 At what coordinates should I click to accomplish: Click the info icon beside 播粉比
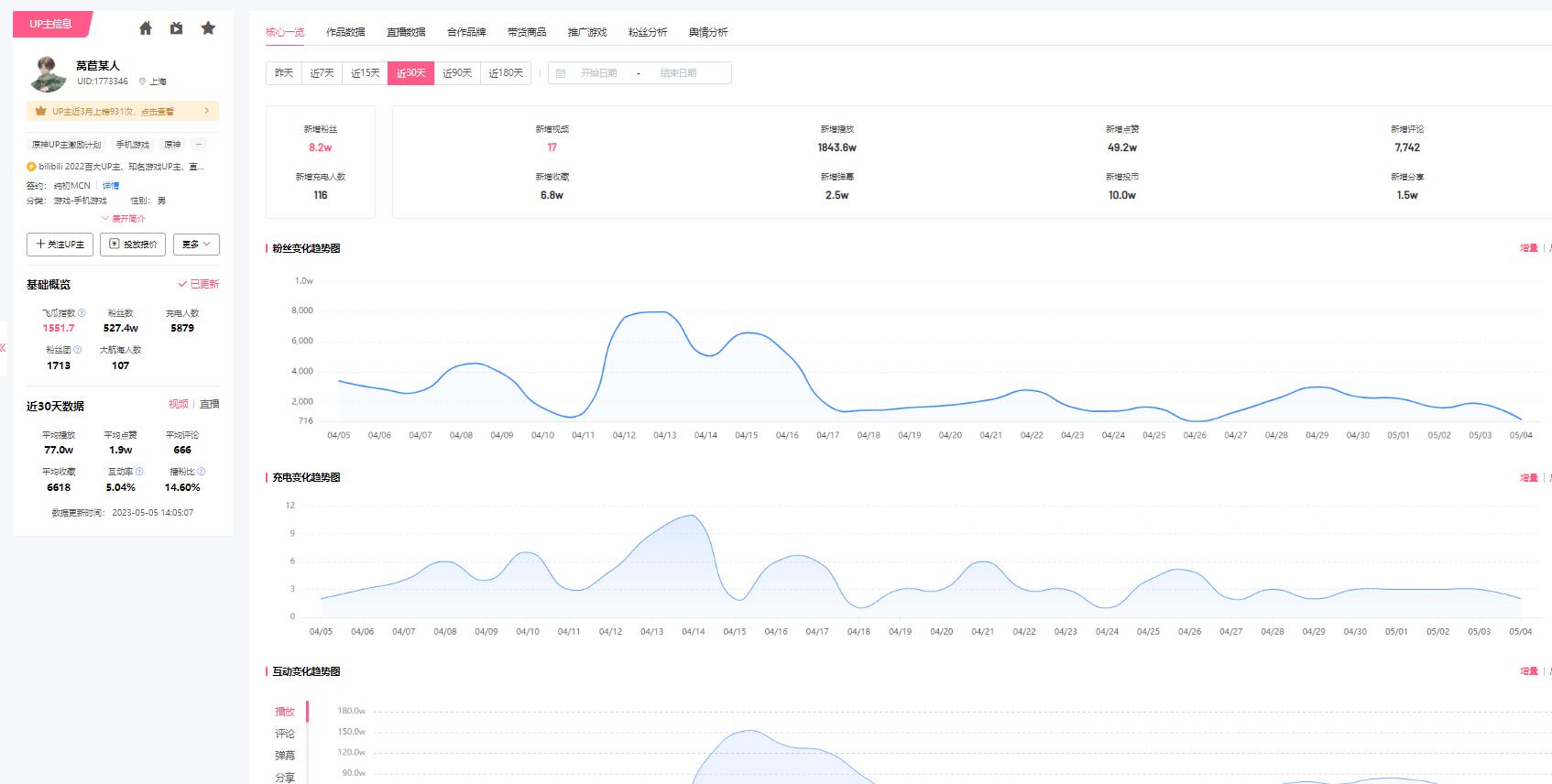[x=202, y=472]
